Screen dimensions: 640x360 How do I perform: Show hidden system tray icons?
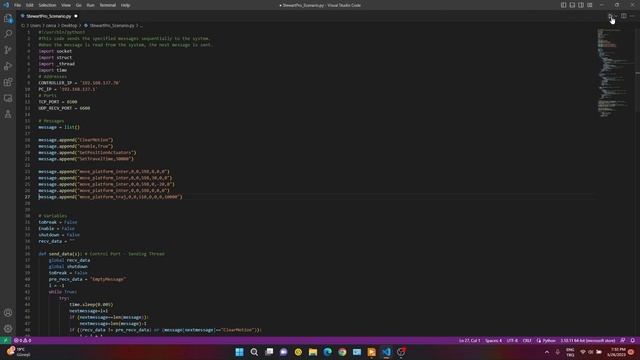coord(547,352)
